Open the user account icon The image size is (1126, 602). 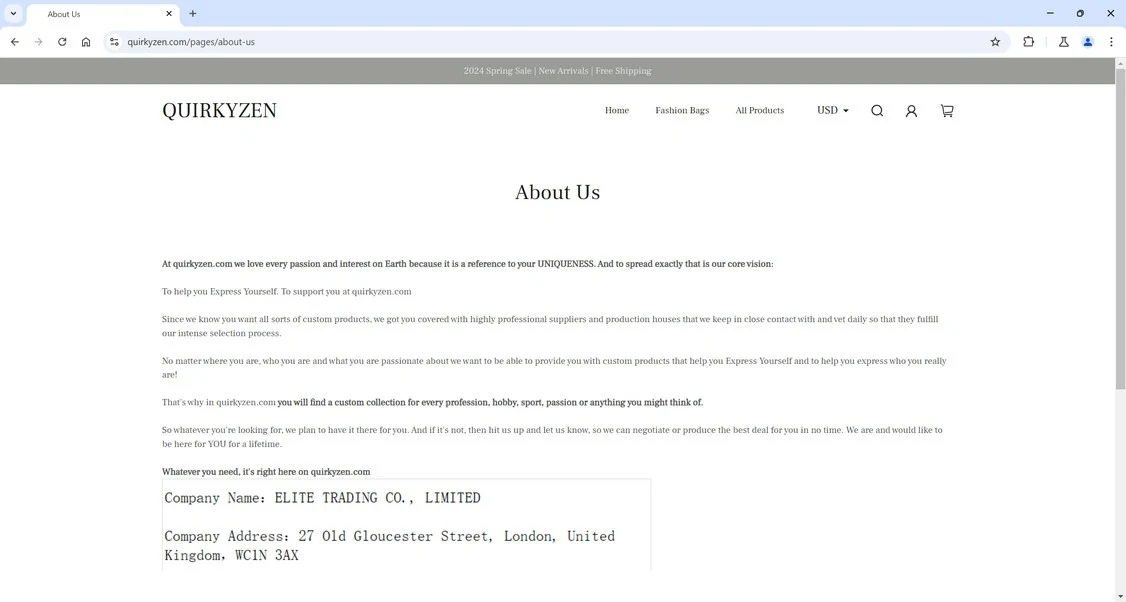coord(911,111)
